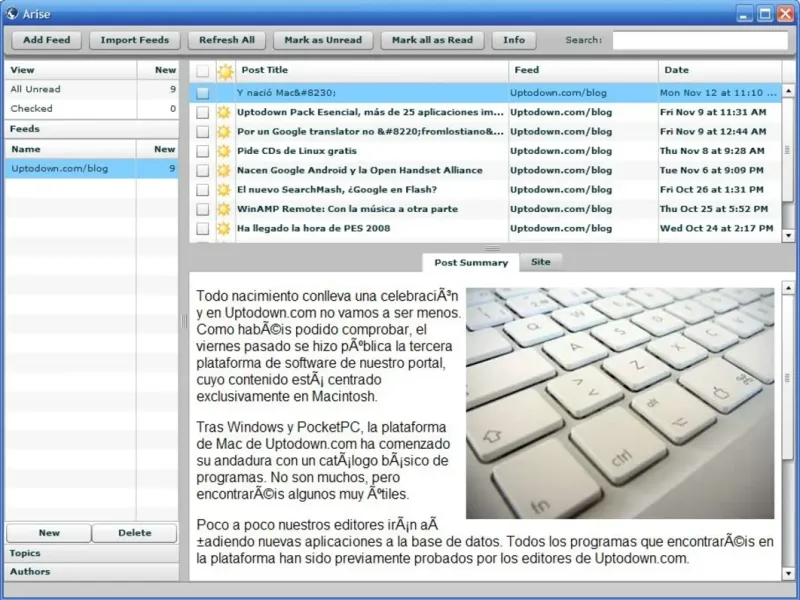800x600 pixels.
Task: Sort by Post Title column
Action: [x=372, y=70]
